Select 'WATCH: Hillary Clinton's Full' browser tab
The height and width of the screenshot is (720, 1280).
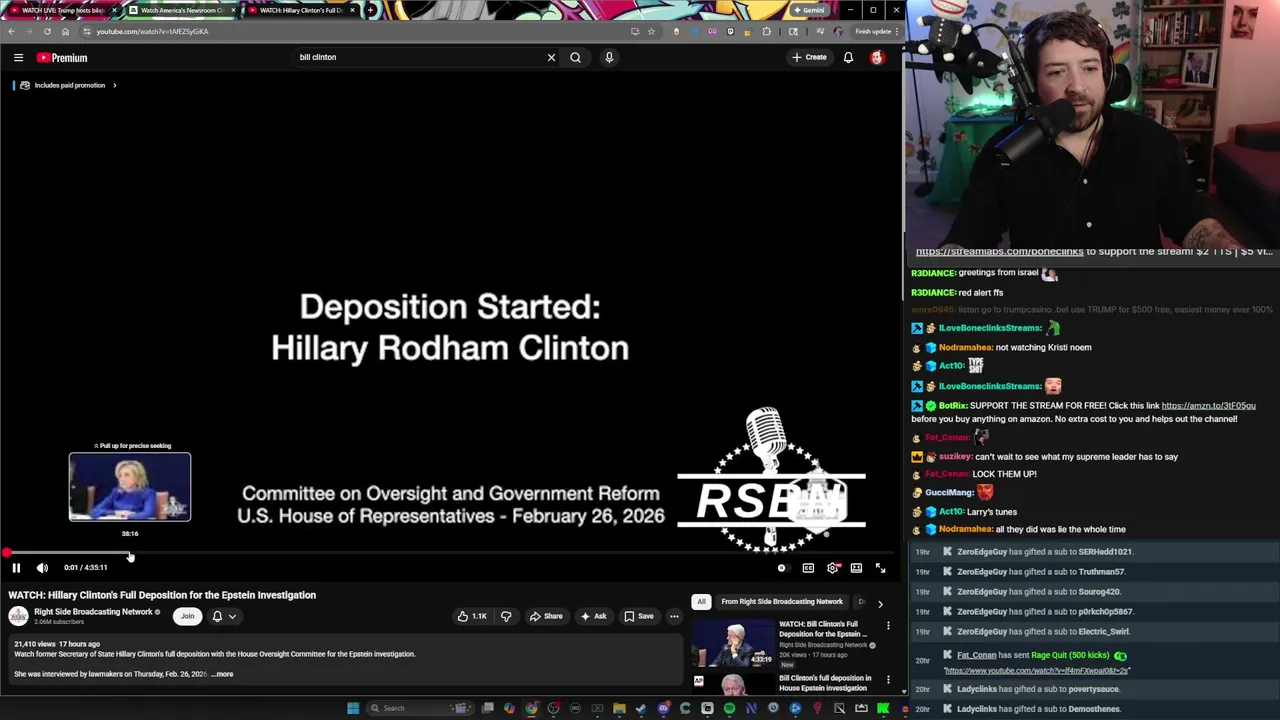coord(301,10)
